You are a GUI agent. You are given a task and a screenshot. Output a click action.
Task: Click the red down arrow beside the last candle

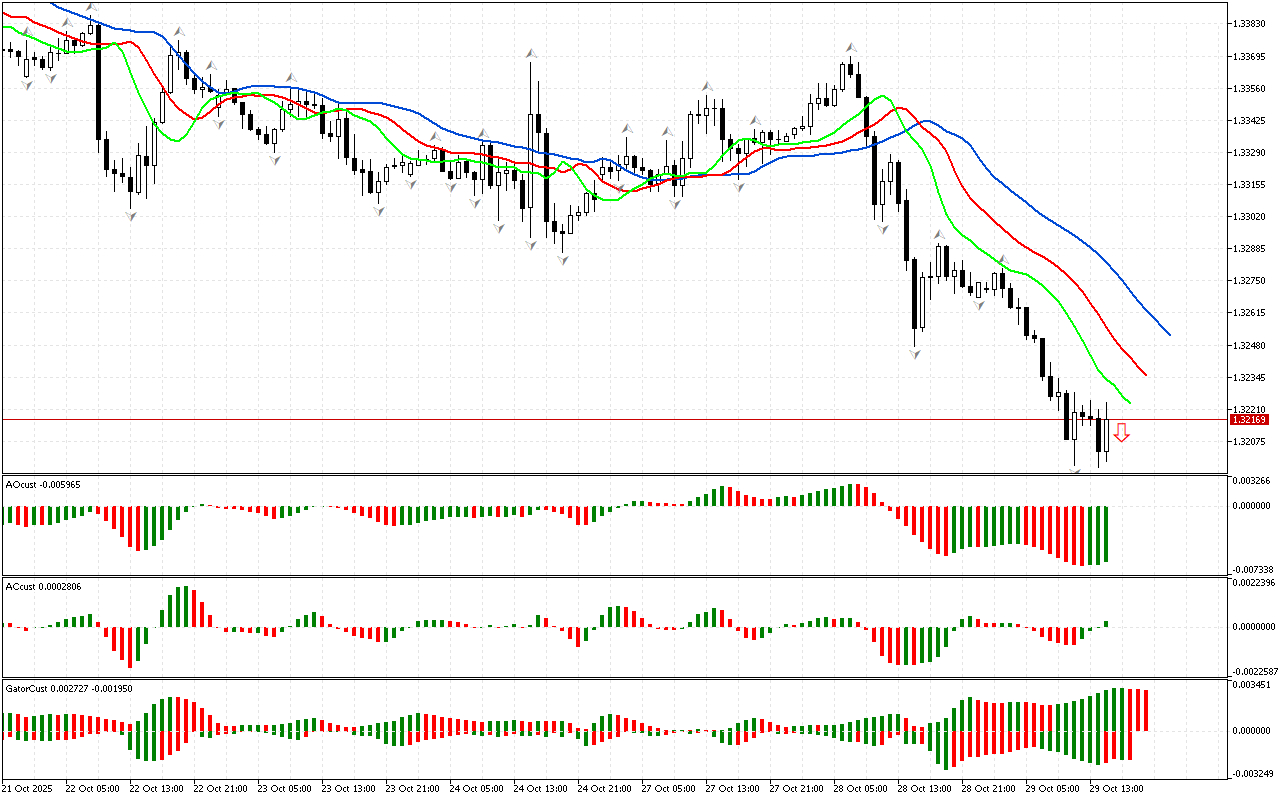click(x=1121, y=432)
